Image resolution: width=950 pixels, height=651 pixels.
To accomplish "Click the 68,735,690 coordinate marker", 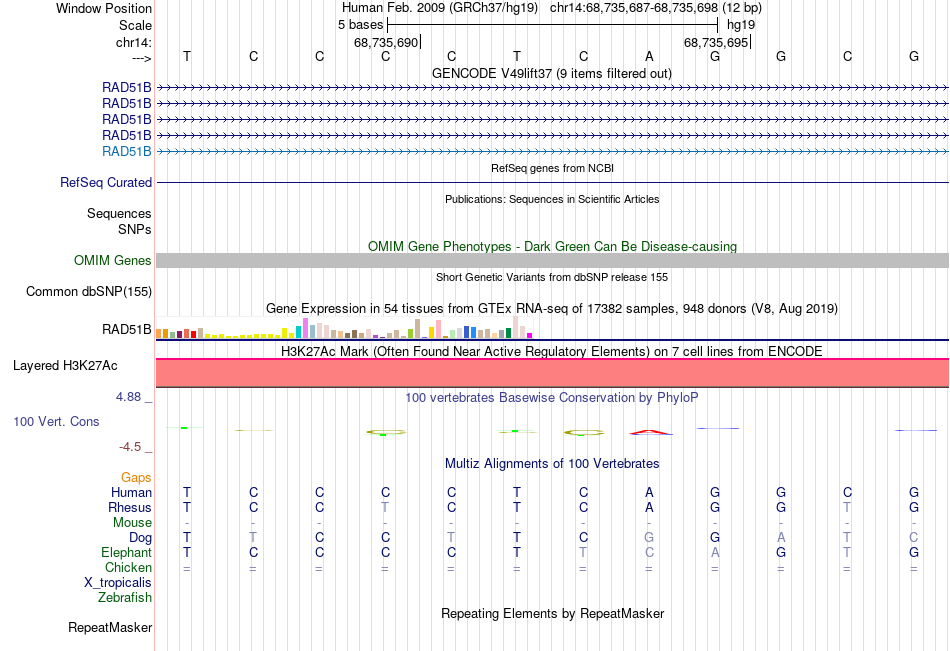I will click(386, 42).
